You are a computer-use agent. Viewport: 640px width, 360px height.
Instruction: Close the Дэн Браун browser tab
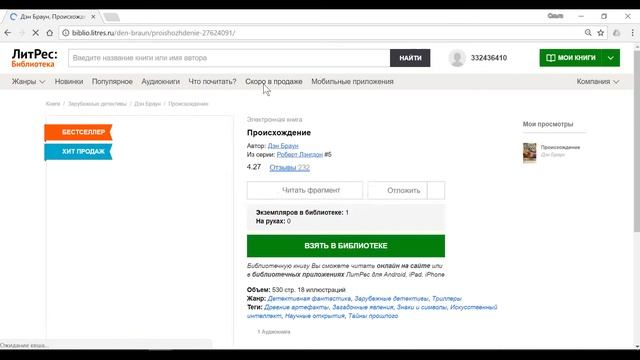93,17
